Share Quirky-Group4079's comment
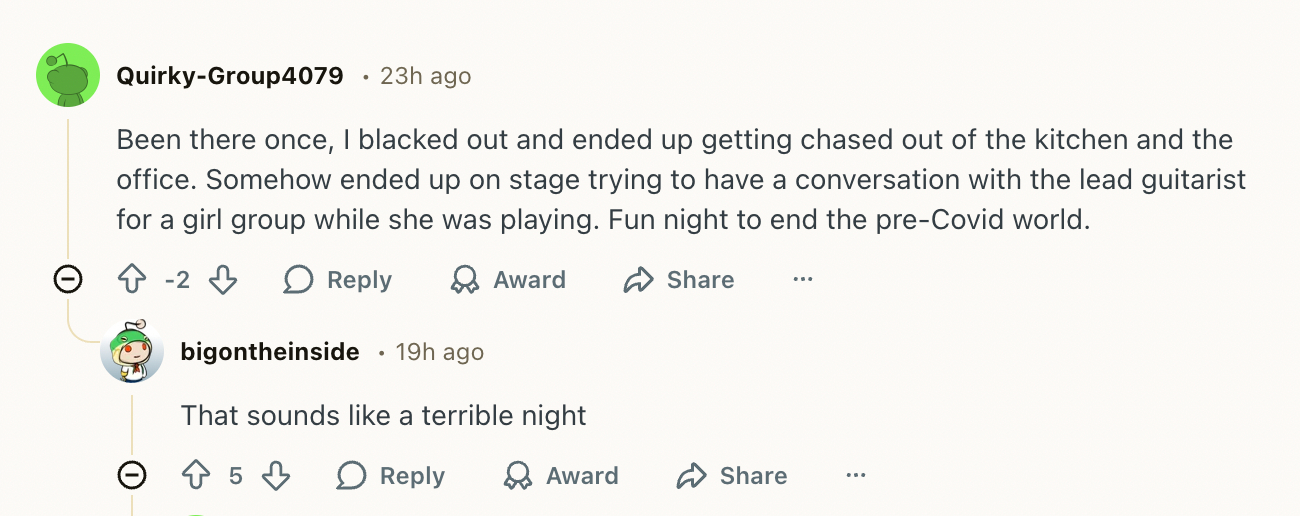The height and width of the screenshot is (516, 1300). [x=679, y=280]
